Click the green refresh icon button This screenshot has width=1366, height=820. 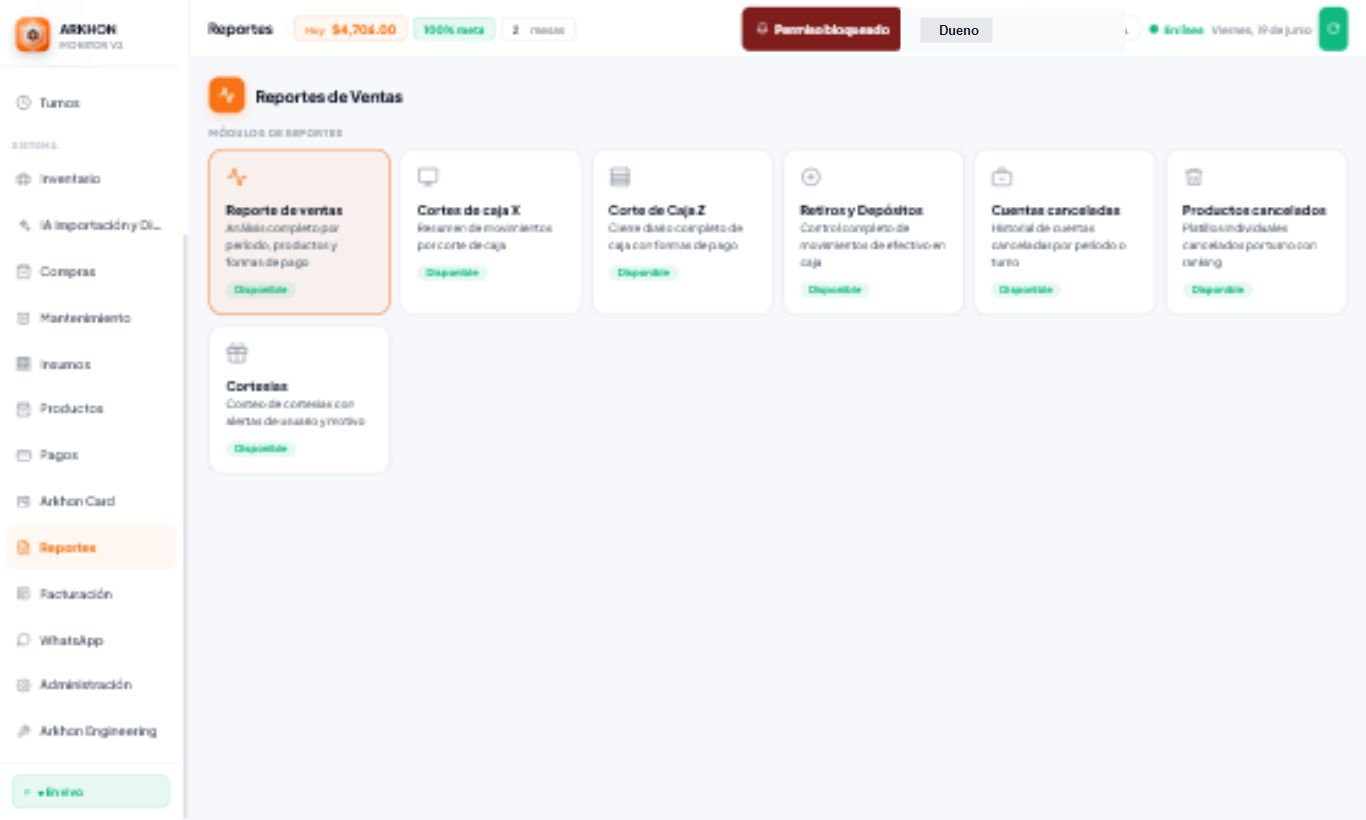[x=1333, y=29]
